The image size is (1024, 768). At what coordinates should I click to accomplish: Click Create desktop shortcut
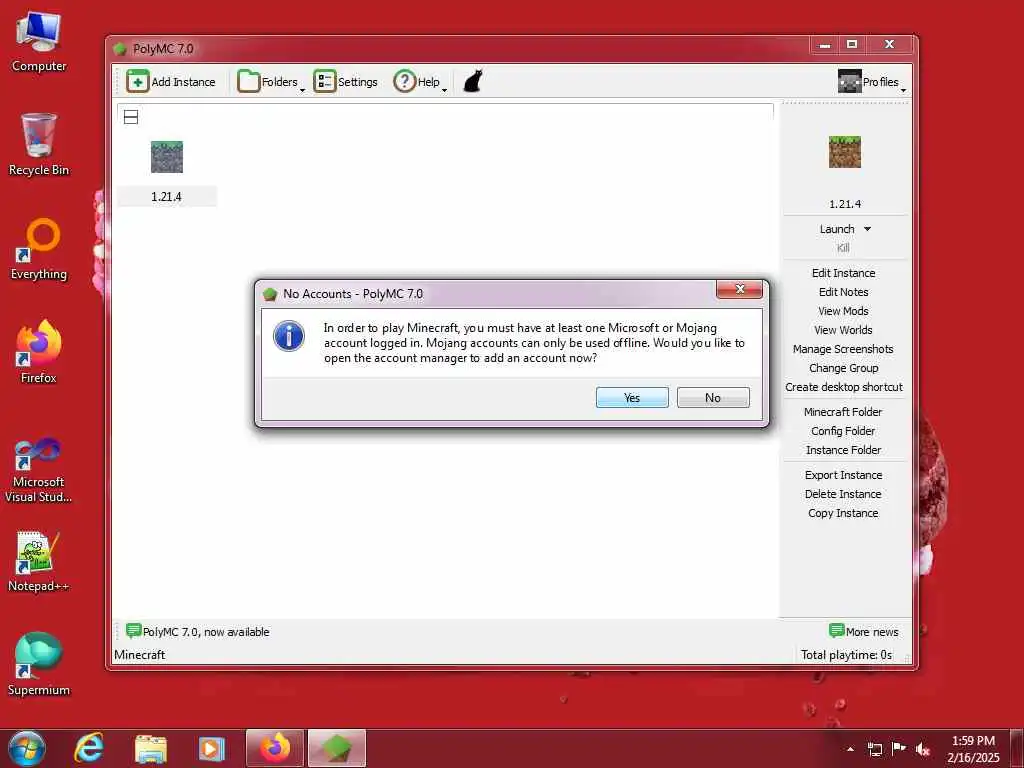(844, 387)
